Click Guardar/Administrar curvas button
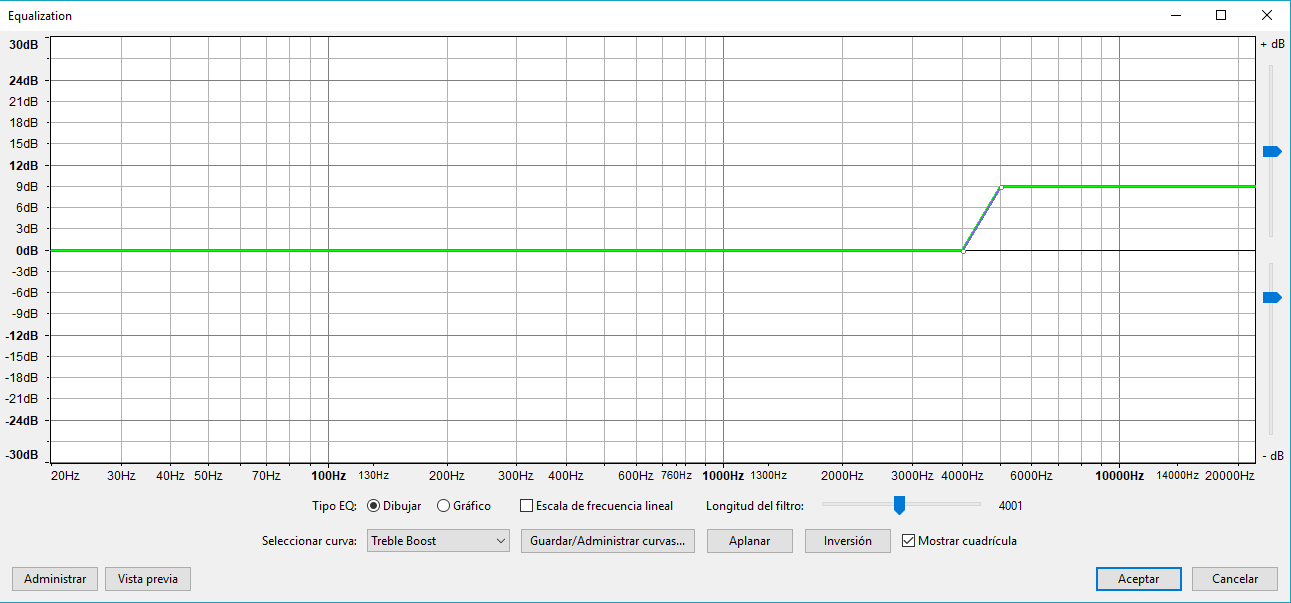The width and height of the screenshot is (1291, 603). click(x=607, y=541)
